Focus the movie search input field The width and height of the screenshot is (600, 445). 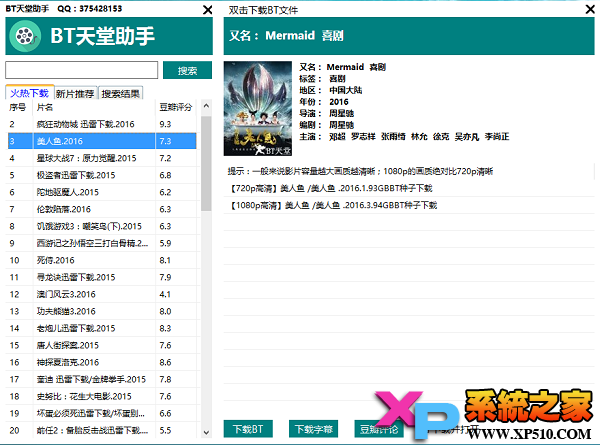[82, 70]
